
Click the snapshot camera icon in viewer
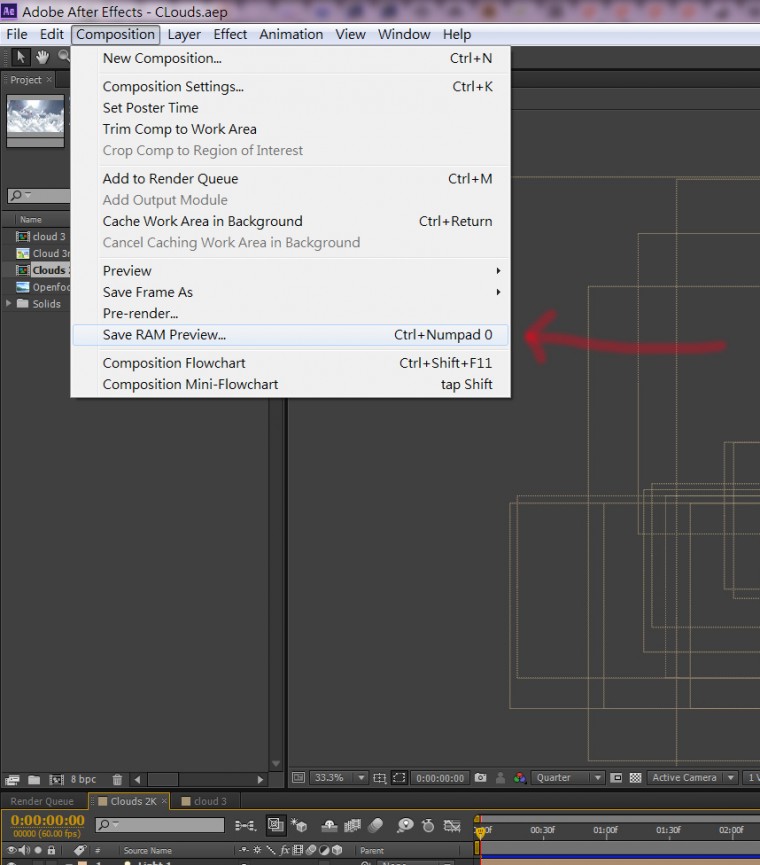481,778
